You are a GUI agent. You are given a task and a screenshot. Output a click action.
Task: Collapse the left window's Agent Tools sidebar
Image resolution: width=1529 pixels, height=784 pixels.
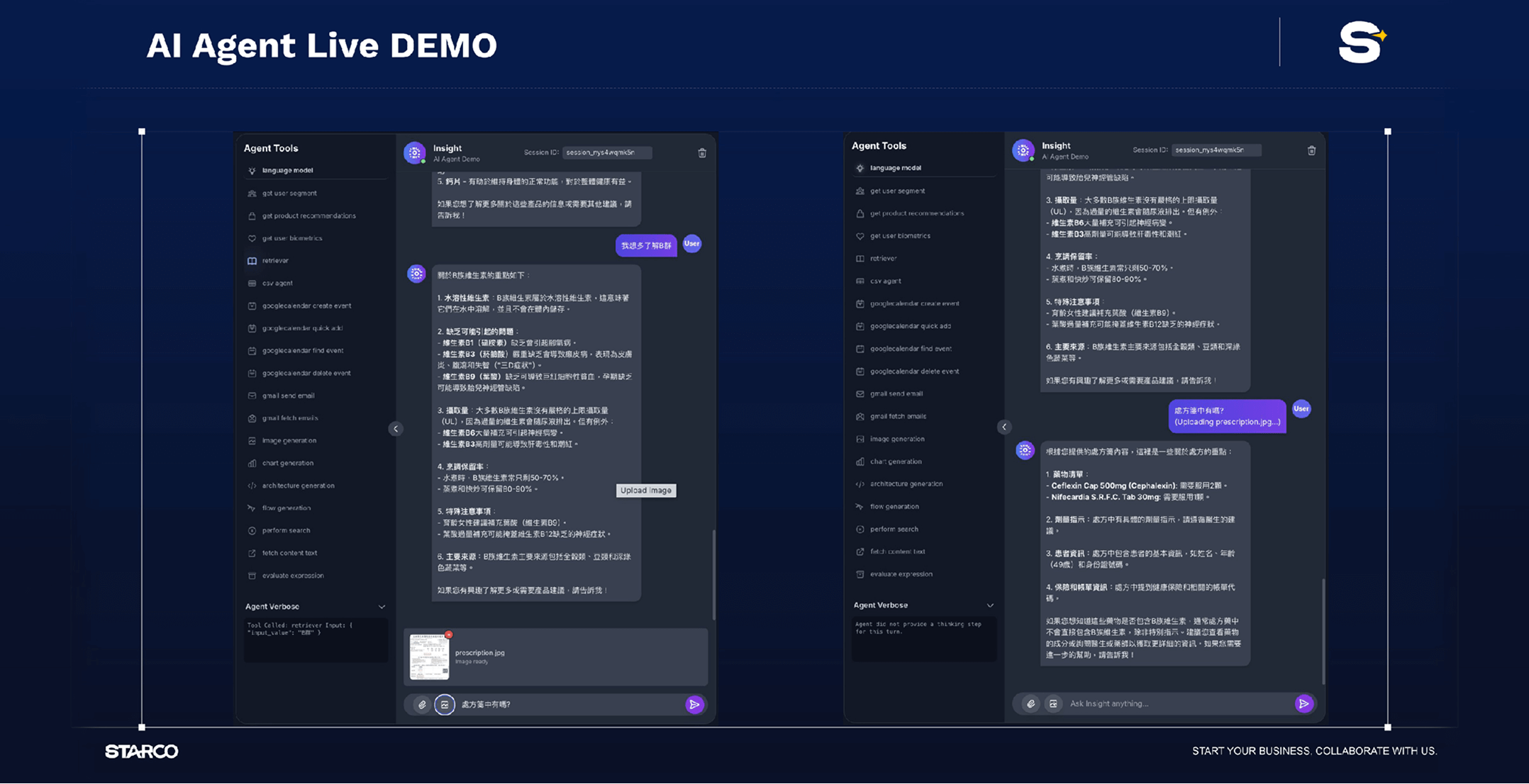click(x=396, y=429)
